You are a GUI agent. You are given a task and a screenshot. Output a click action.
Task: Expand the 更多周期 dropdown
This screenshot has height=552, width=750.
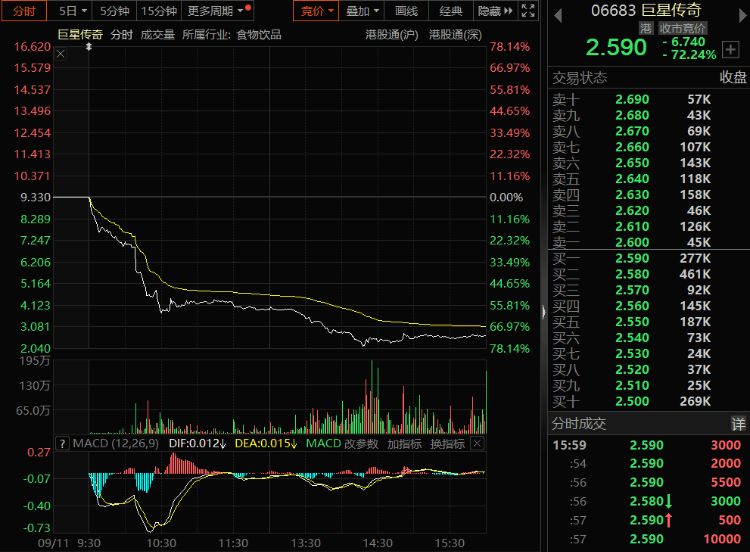(x=217, y=11)
